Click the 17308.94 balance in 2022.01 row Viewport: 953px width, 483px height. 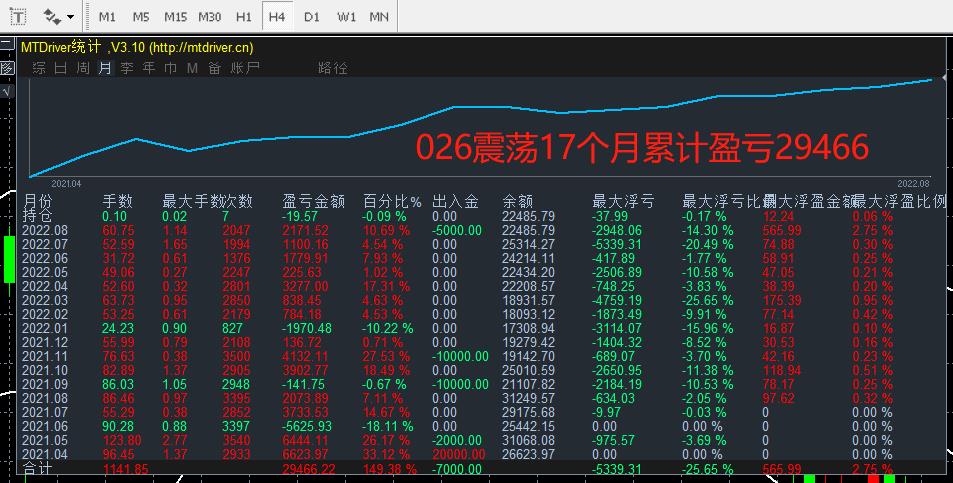[528, 328]
